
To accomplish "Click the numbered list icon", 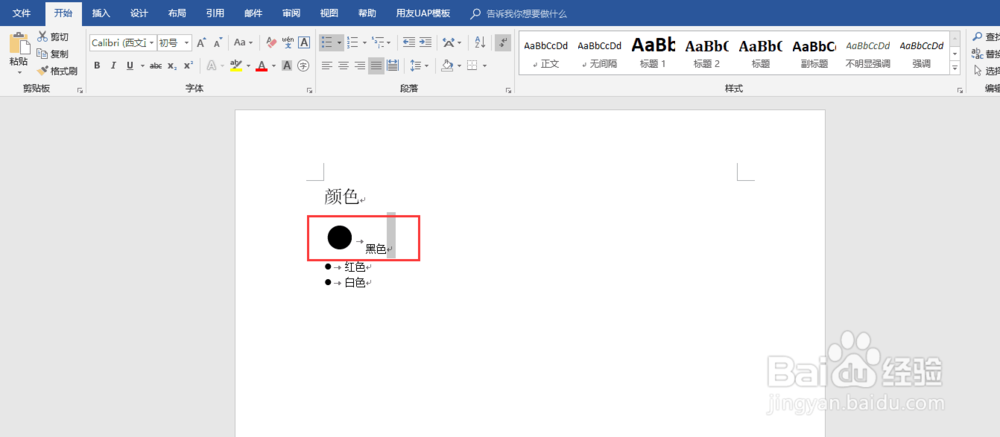I will pos(353,43).
